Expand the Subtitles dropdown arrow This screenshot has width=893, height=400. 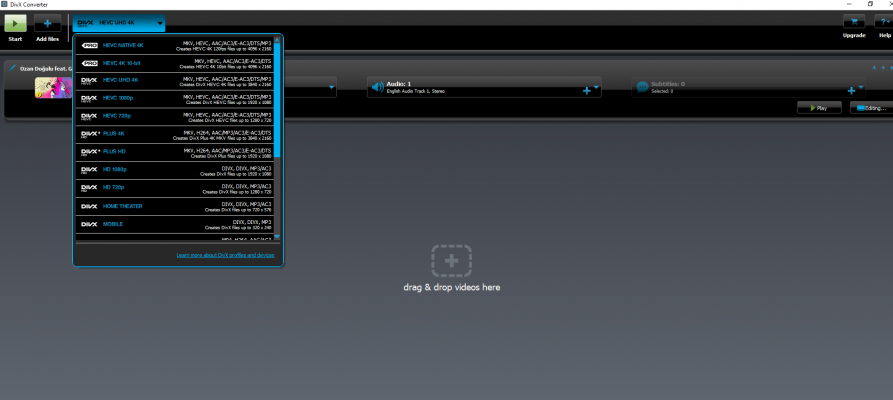(861, 88)
